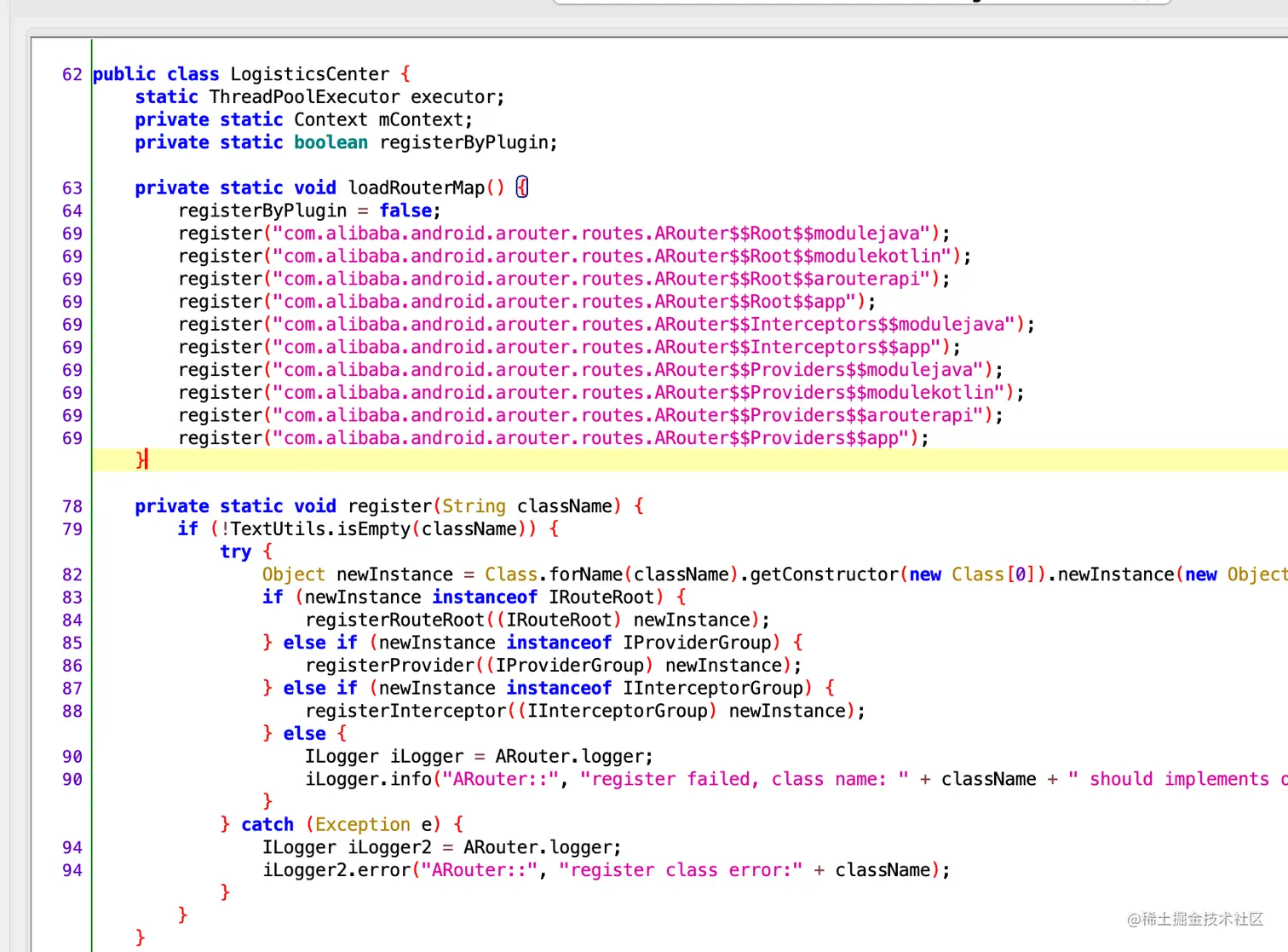This screenshot has width=1288, height=952.
Task: Click the ARouter$$Providers$$app register call
Action: pyautogui.click(x=554, y=438)
